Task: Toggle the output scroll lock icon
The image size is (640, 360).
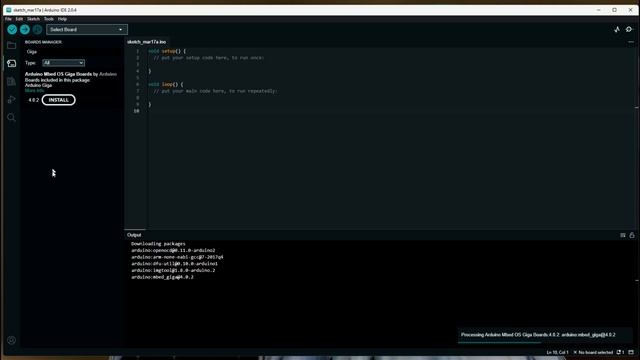Action: click(x=632, y=235)
